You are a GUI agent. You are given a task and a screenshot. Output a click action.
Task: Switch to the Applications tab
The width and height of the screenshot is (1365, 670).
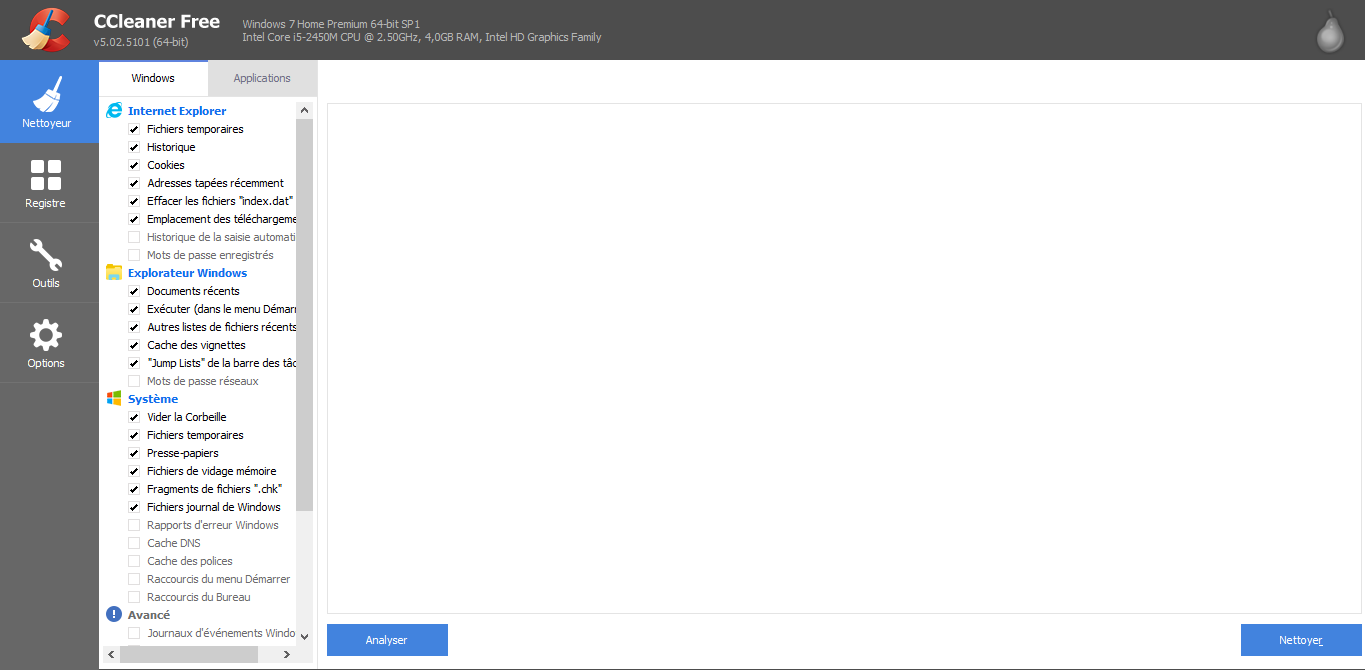pos(262,78)
